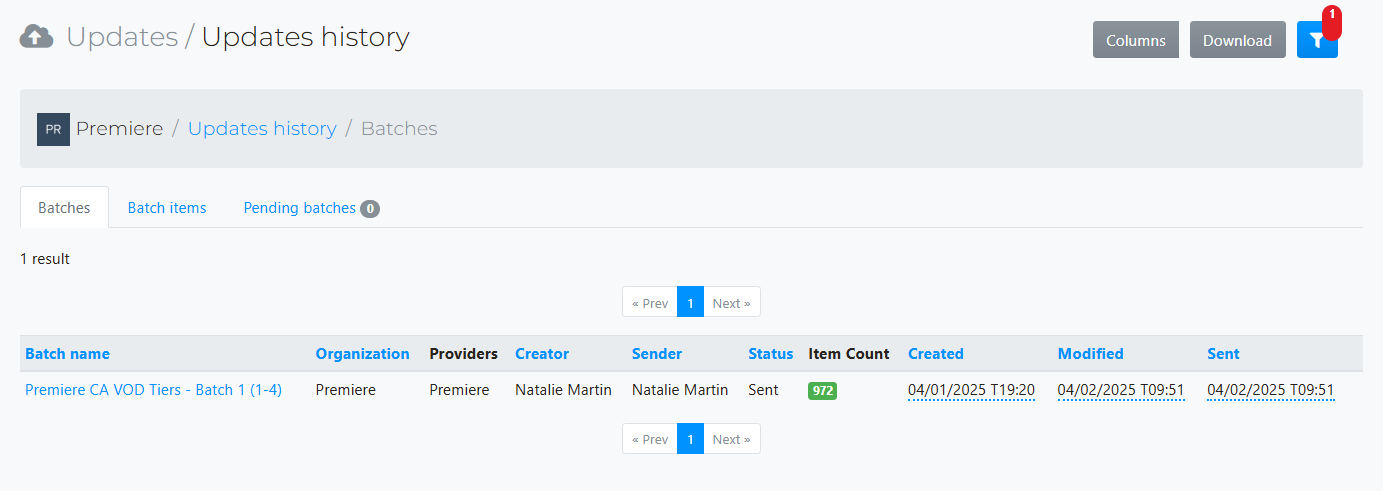
Task: Sort table by Creator column
Action: click(x=542, y=354)
